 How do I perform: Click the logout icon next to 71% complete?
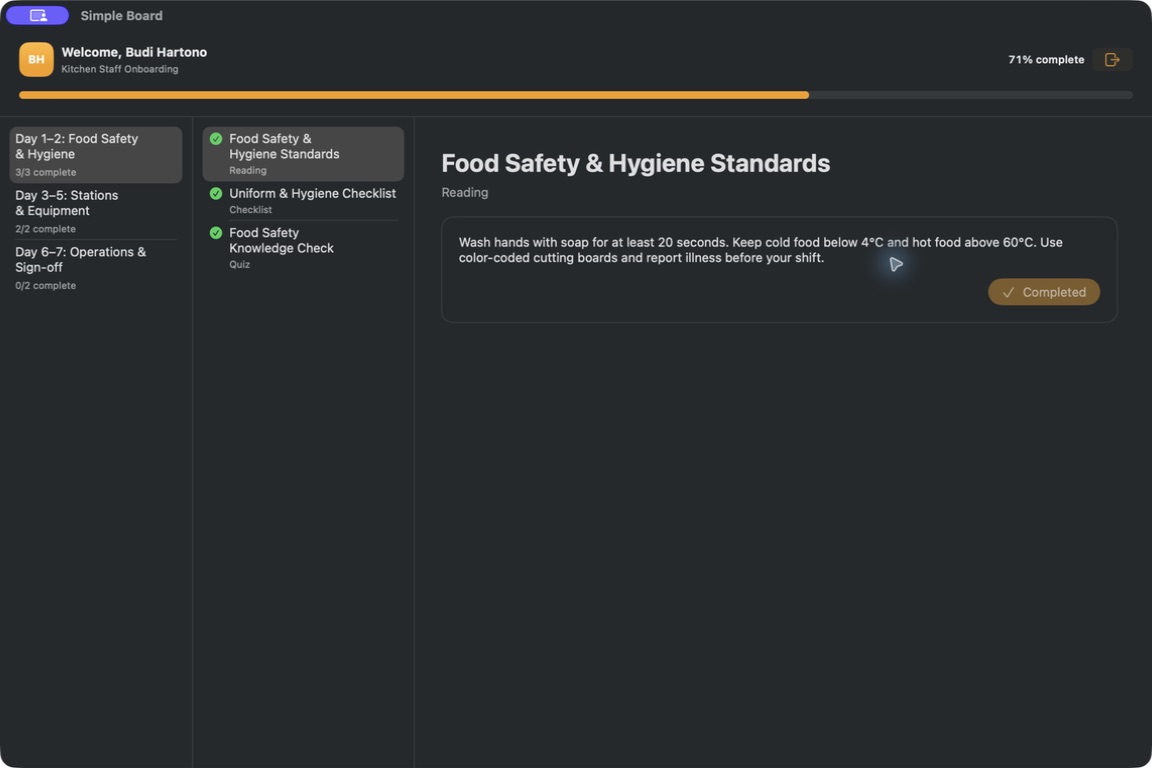1112,60
